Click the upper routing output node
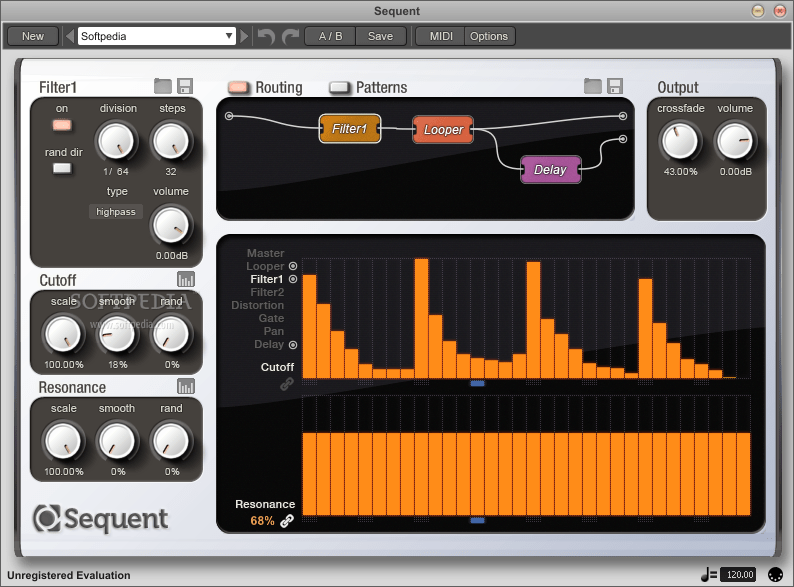Image resolution: width=794 pixels, height=587 pixels. click(x=623, y=116)
